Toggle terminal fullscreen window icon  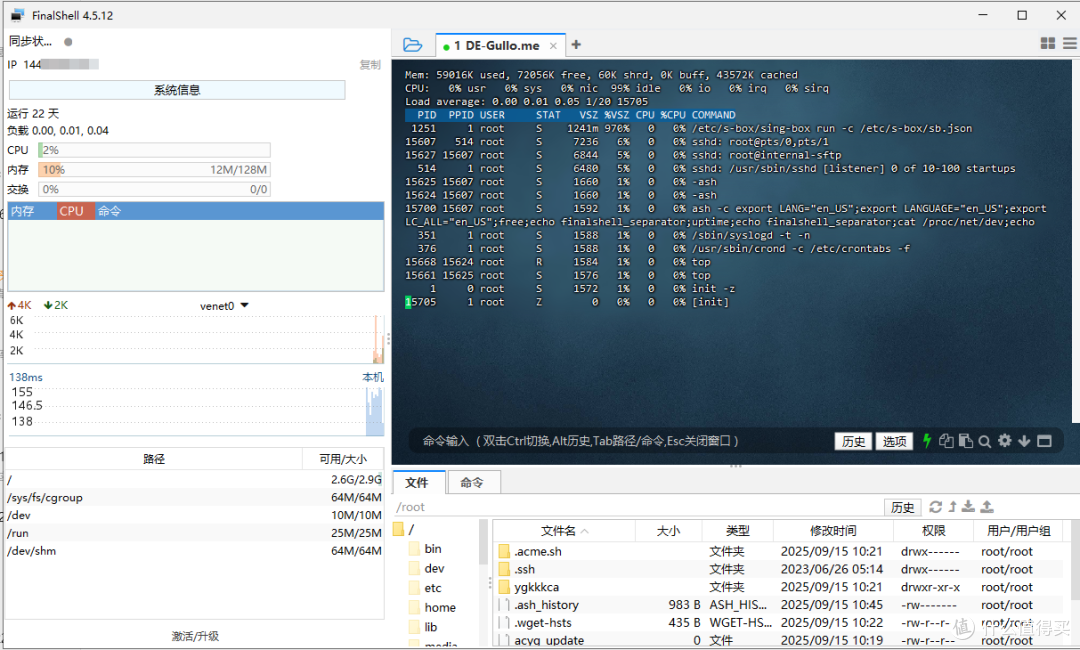(1044, 441)
